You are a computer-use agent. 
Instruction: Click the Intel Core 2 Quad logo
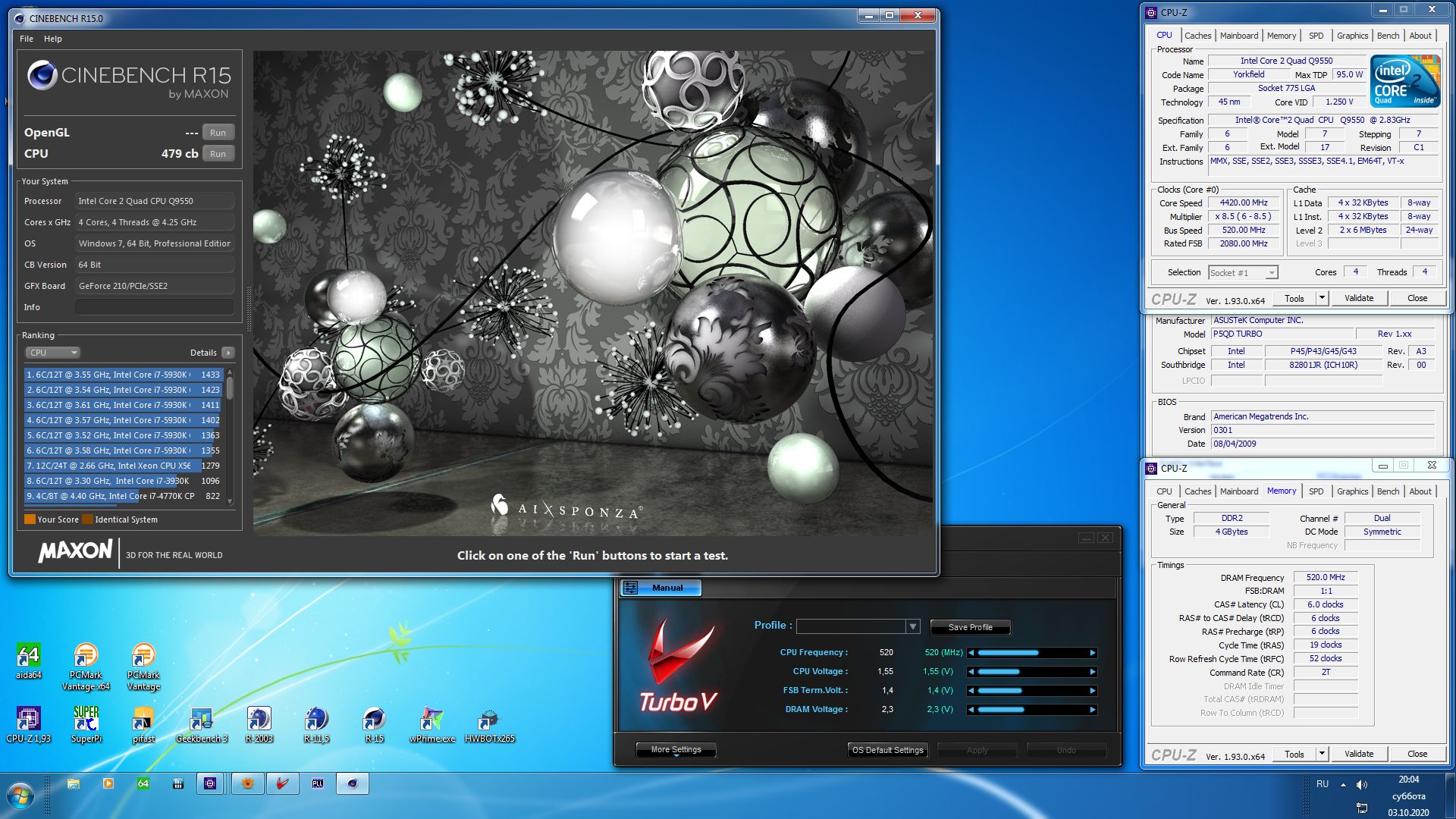[1405, 80]
